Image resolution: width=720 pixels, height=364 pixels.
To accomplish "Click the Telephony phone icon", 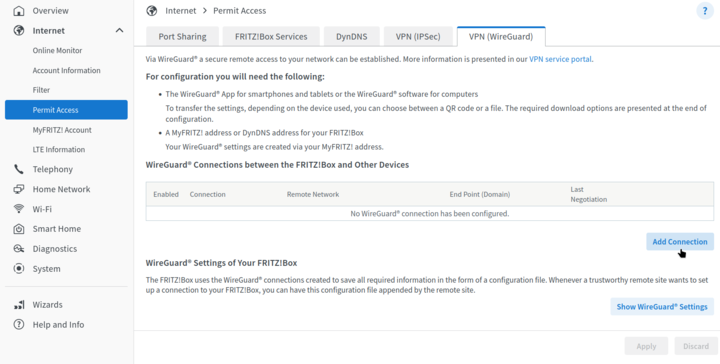I will pyautogui.click(x=18, y=169).
